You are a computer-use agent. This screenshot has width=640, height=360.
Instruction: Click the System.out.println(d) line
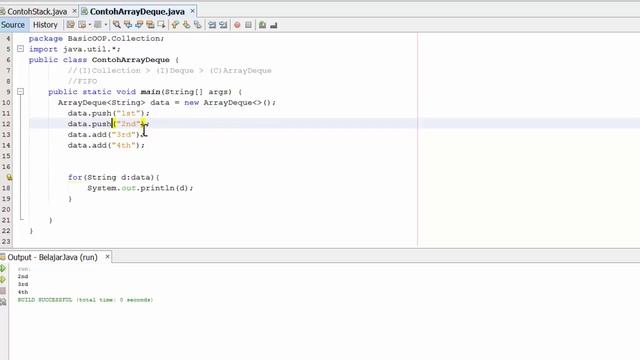click(140, 188)
